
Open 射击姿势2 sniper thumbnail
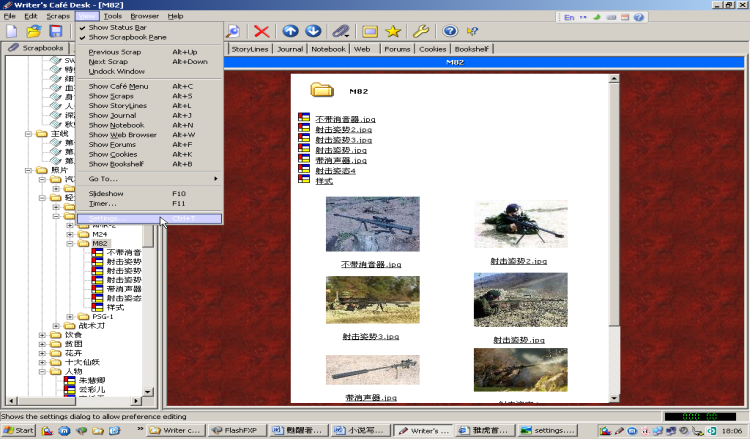pos(521,224)
